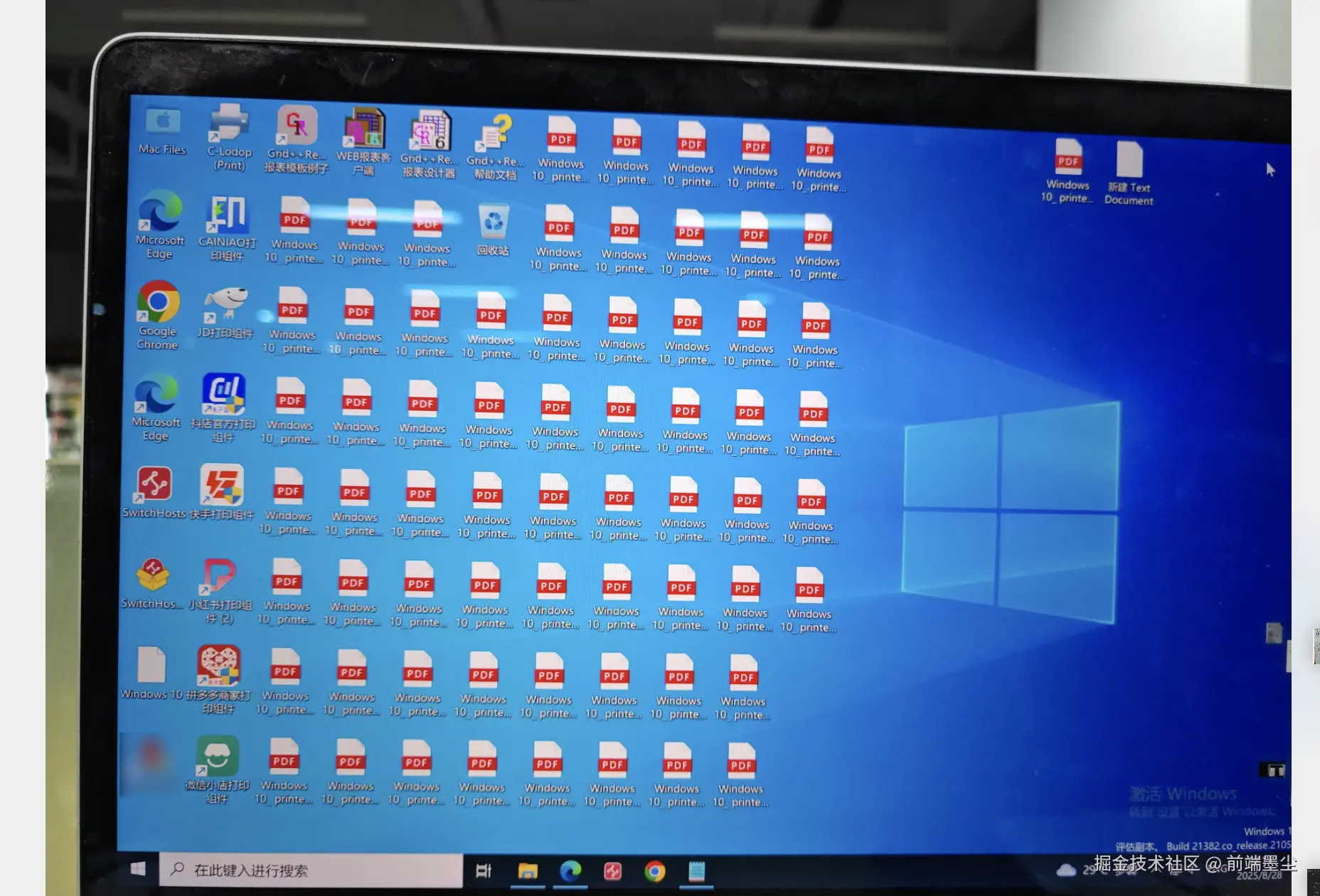Screen dimensions: 1320x896
Task: Select the 快手打印组件 desktop shortcut
Action: click(222, 492)
